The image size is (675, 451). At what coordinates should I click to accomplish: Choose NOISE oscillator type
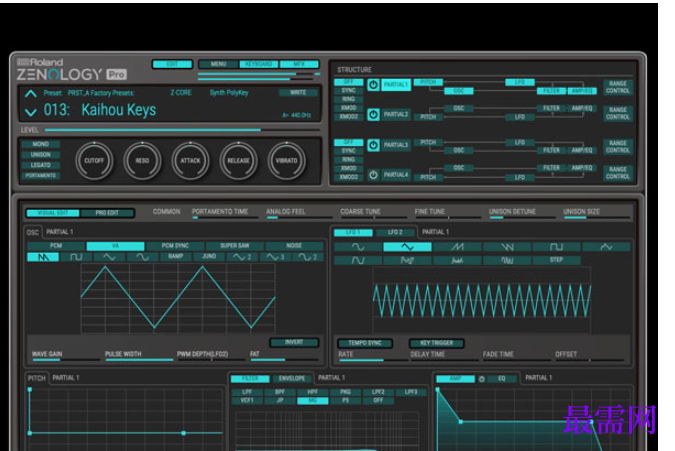click(294, 246)
